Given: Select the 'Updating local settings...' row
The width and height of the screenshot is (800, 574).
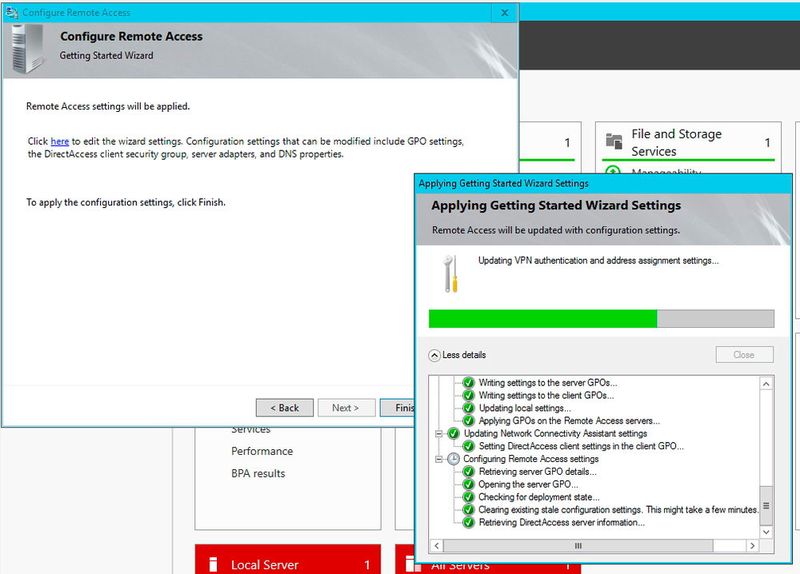Looking at the screenshot, I should click(x=525, y=408).
